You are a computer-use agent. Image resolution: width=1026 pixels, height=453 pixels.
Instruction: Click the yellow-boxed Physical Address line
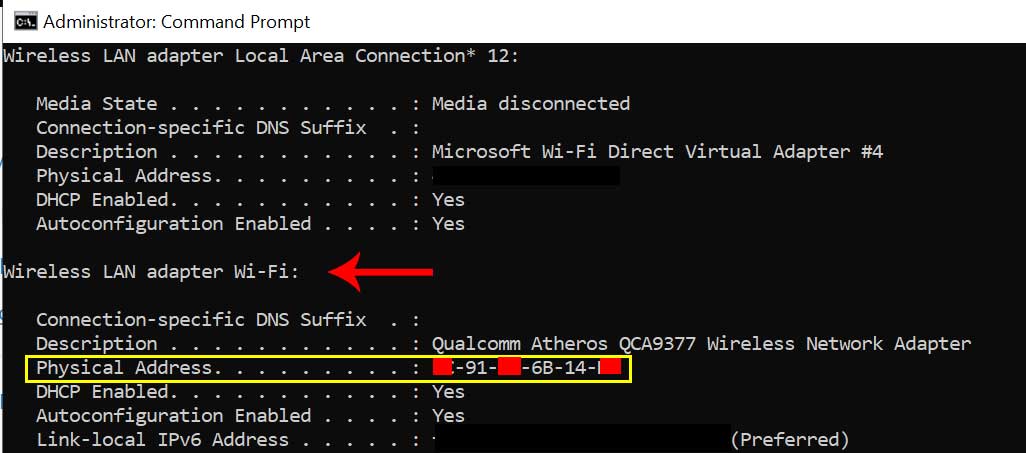click(328, 369)
